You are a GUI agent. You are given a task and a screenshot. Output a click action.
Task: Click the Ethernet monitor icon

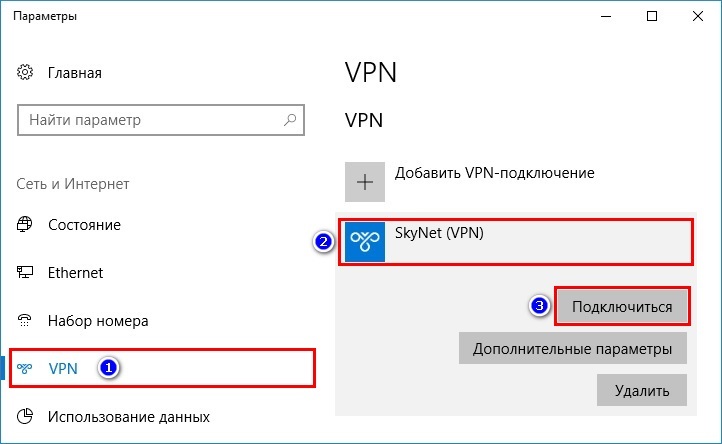click(24, 272)
